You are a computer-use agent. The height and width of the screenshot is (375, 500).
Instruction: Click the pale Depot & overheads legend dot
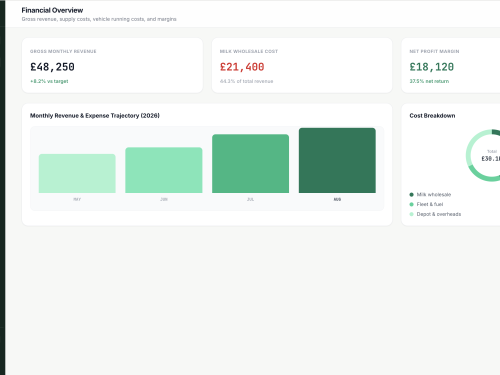[411, 214]
